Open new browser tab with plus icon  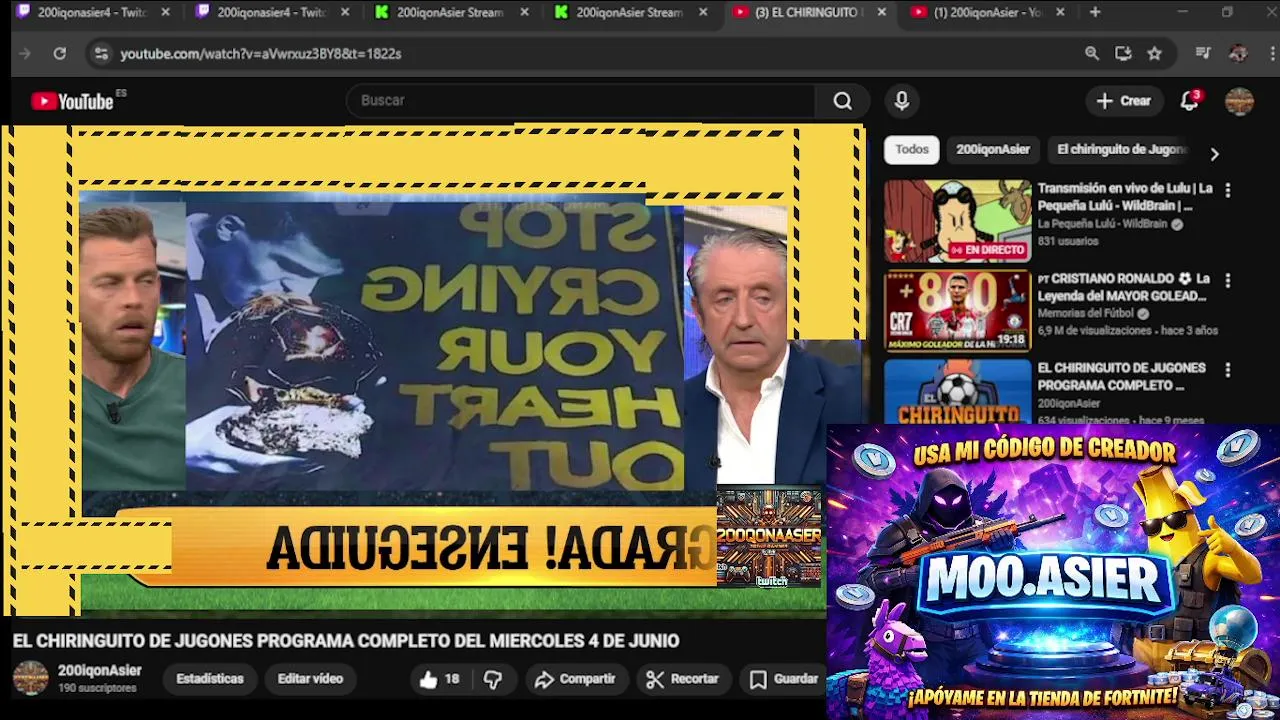point(1095,12)
